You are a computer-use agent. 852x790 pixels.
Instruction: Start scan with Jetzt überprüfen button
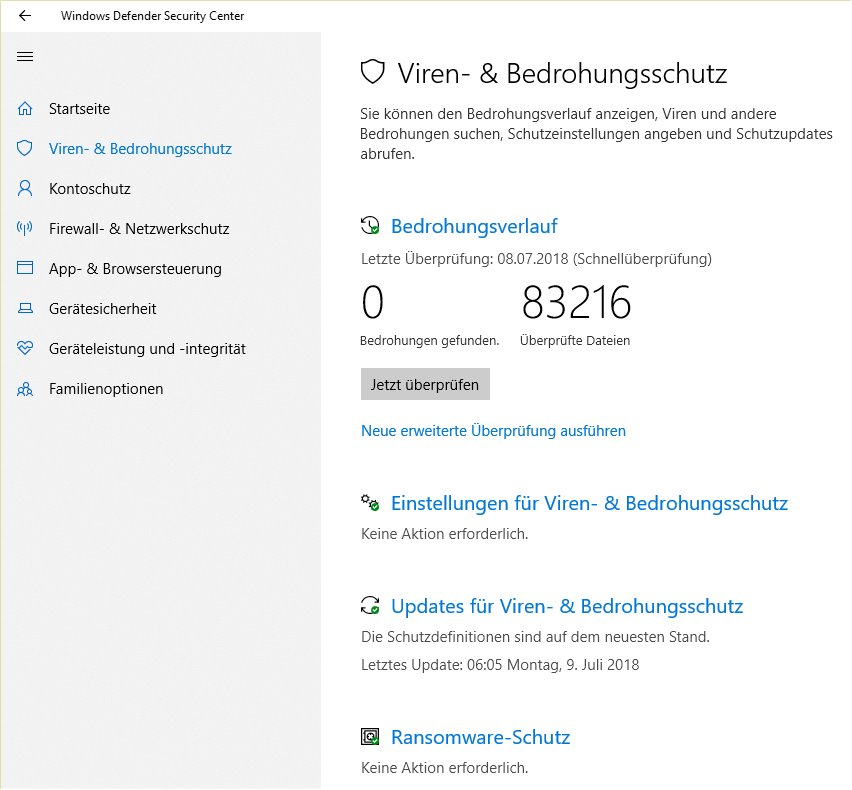[x=425, y=384]
